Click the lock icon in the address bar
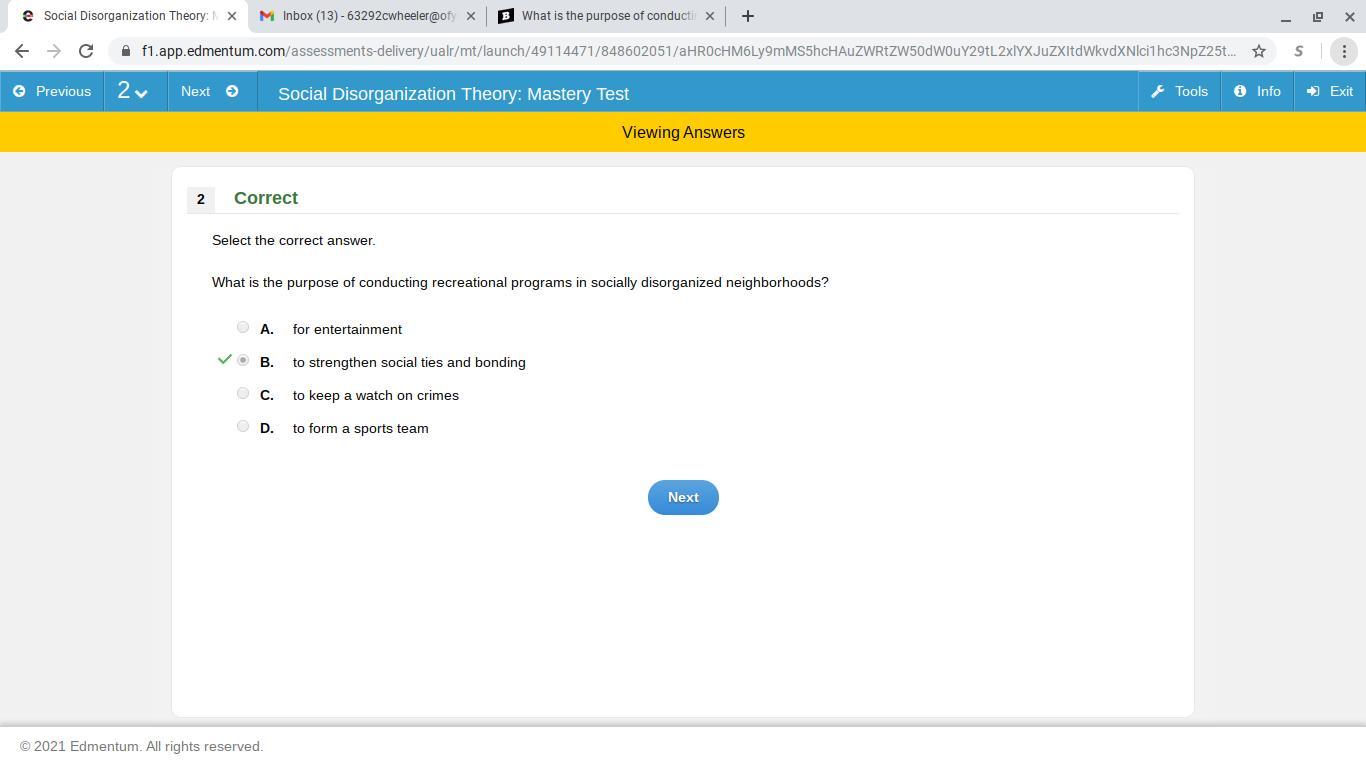Screen dimensions: 1366x768 126,51
